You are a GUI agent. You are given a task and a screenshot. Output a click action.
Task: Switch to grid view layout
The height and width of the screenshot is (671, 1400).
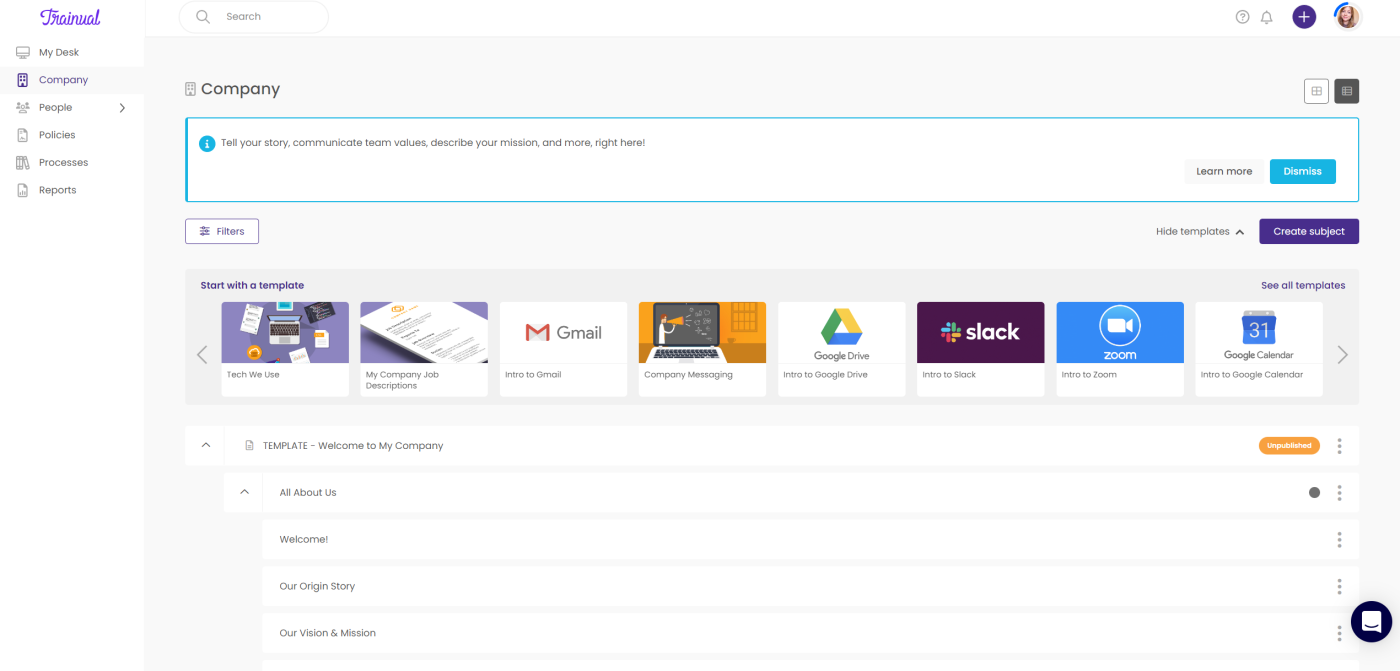click(x=1317, y=91)
